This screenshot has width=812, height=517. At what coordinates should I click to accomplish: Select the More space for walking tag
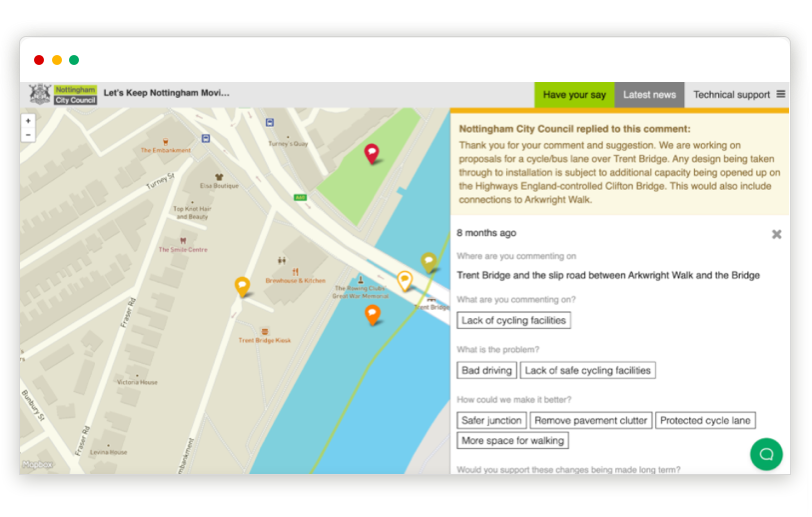[x=513, y=440]
